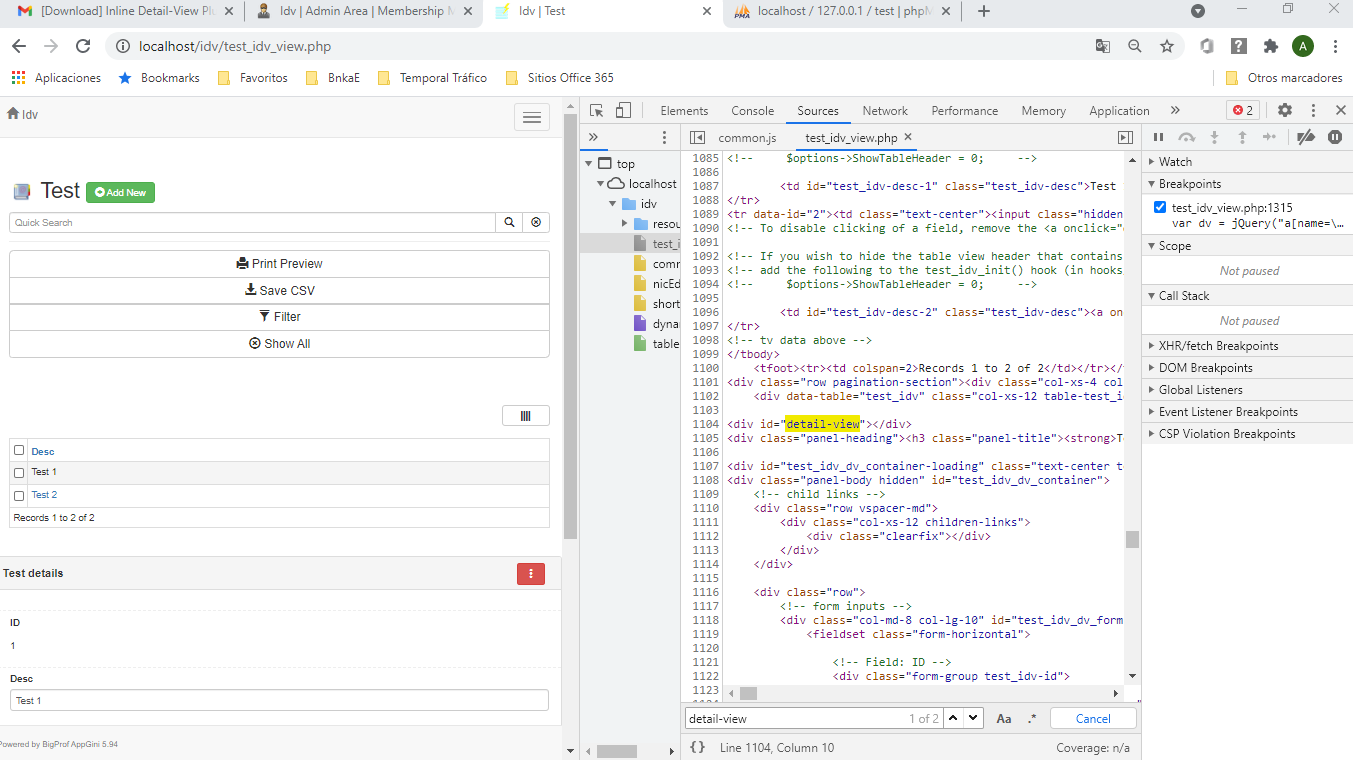Viewport: 1353px width, 760px height.
Task: Click the source code vertical scrollbar thumb
Action: tap(1132, 539)
